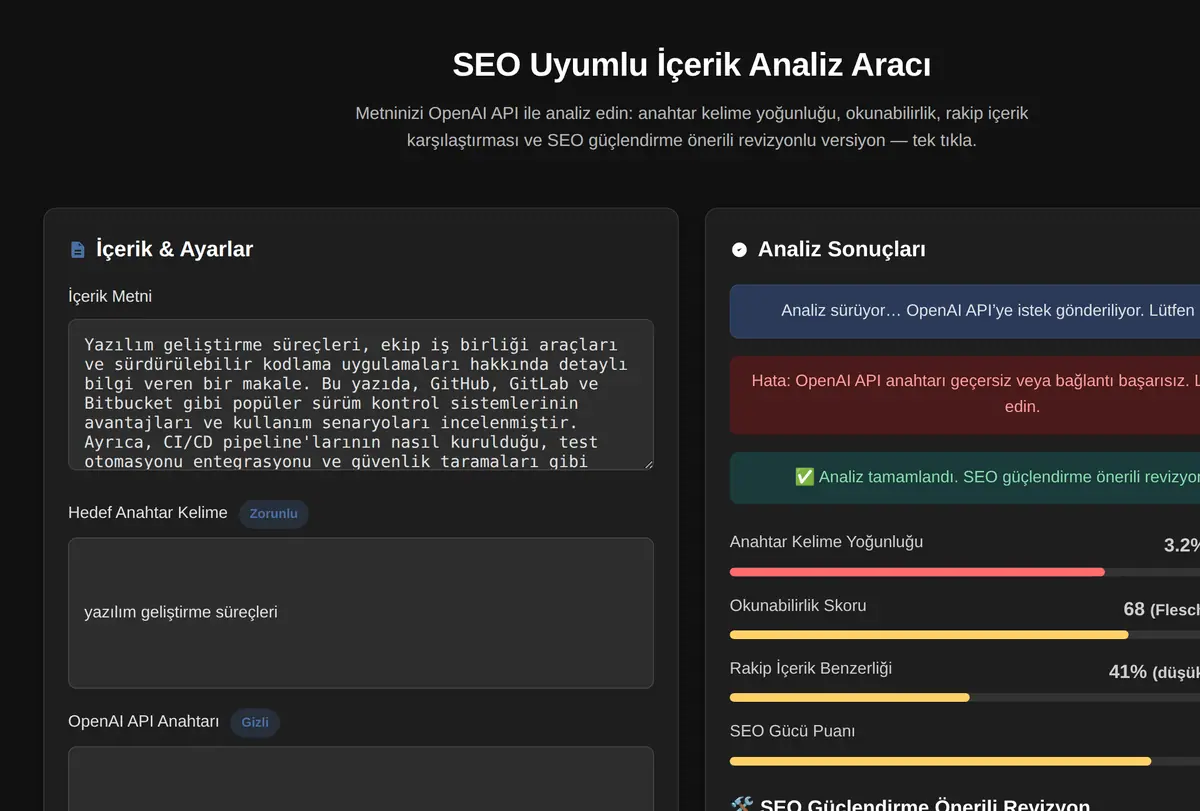Image resolution: width=1200 pixels, height=811 pixels.
Task: Click the Anahtar Kelime Yoğunluğu label
Action: pos(826,542)
